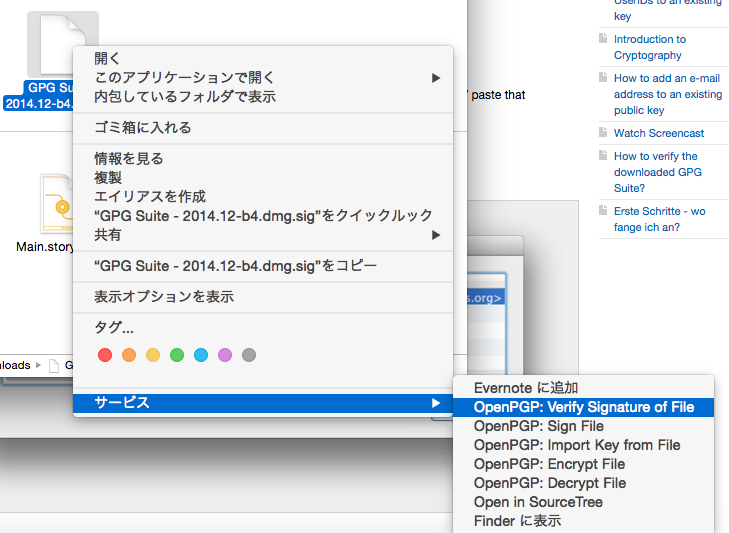This screenshot has height=533, width=729.
Task: Open How to verify the downloaded GPG Suite link
Action: tap(658, 172)
